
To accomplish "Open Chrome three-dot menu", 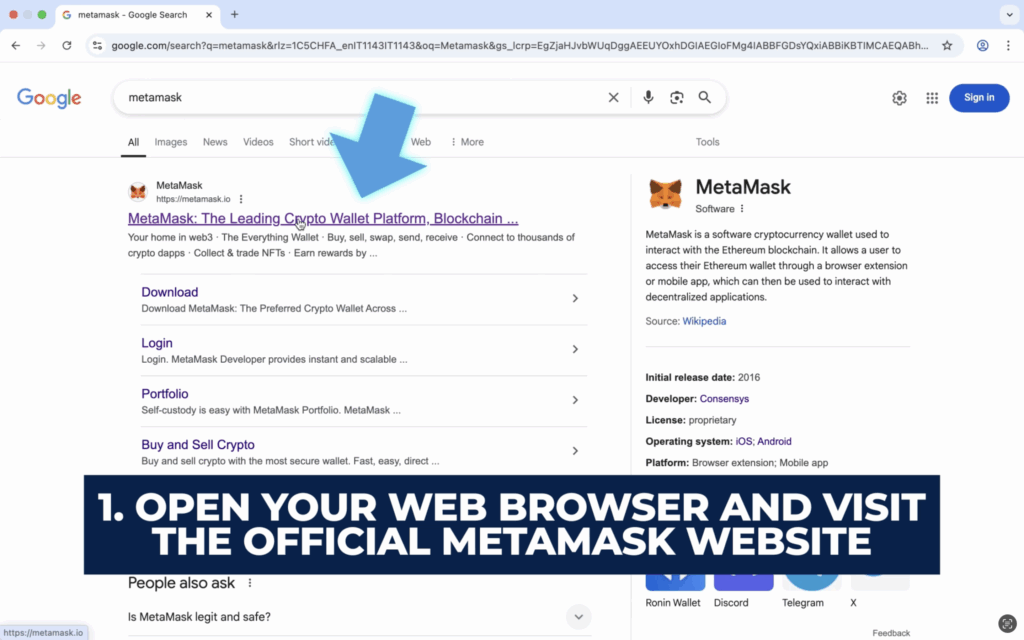I will click(x=1008, y=46).
